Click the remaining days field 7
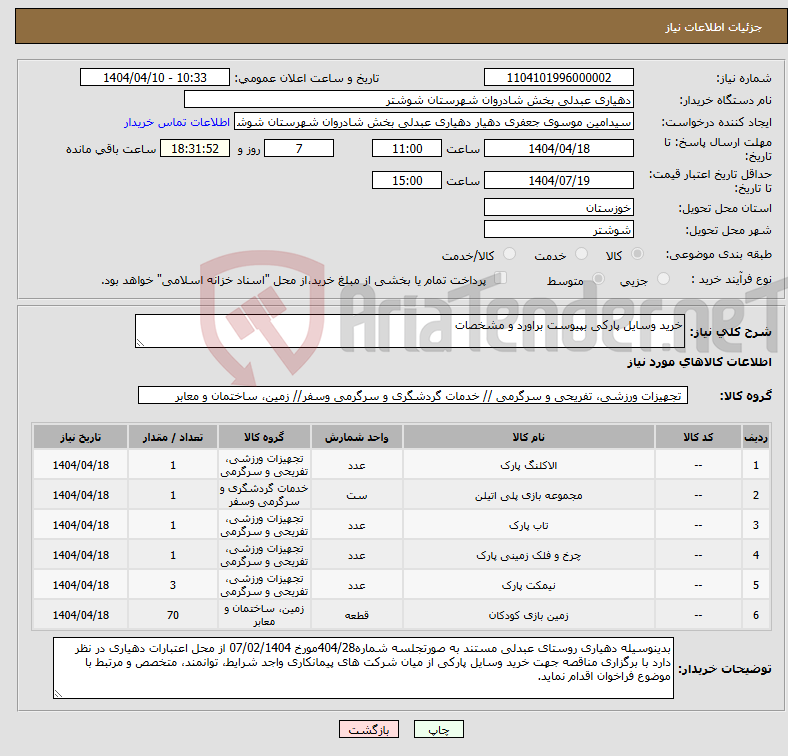788x756 pixels. [299, 148]
